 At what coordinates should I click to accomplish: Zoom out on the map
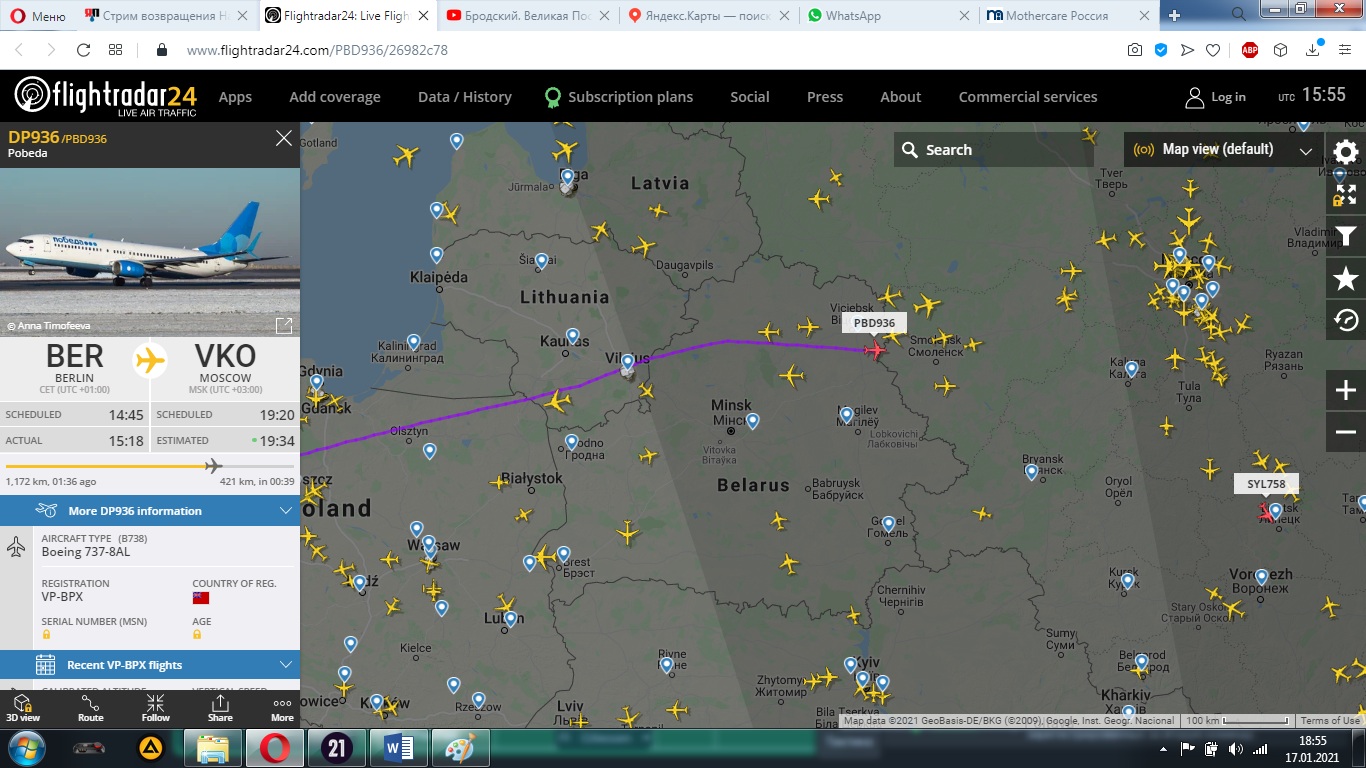tap(1346, 432)
